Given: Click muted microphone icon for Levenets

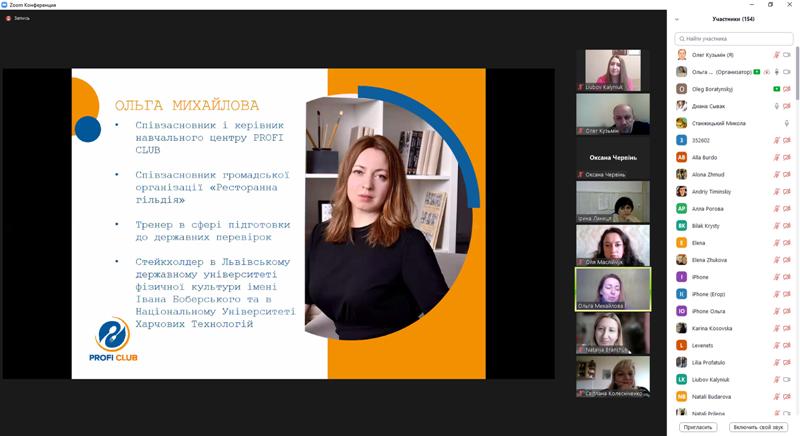Looking at the screenshot, I should [777, 345].
